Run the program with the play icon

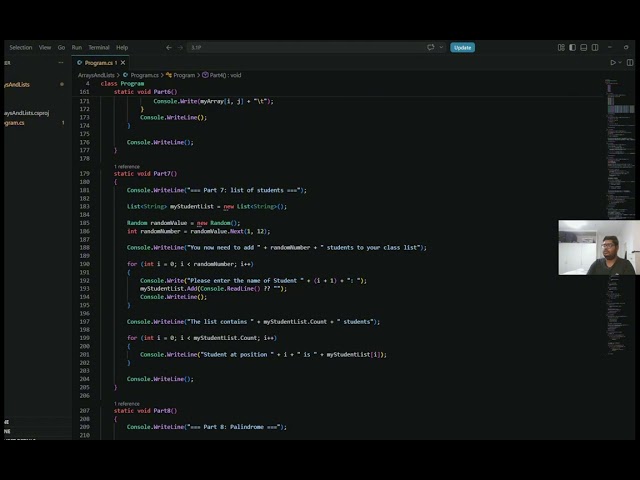coord(613,62)
